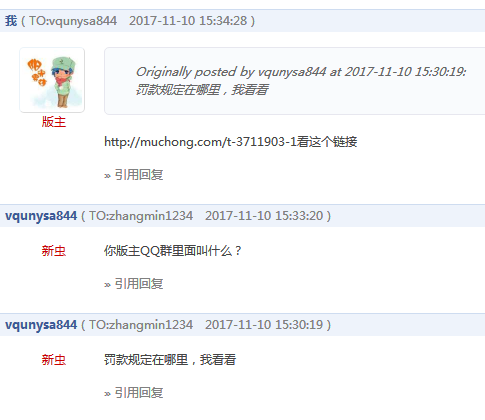
Task: Click the 2017-11-10 15:34:28 timestamp
Action: point(188,21)
